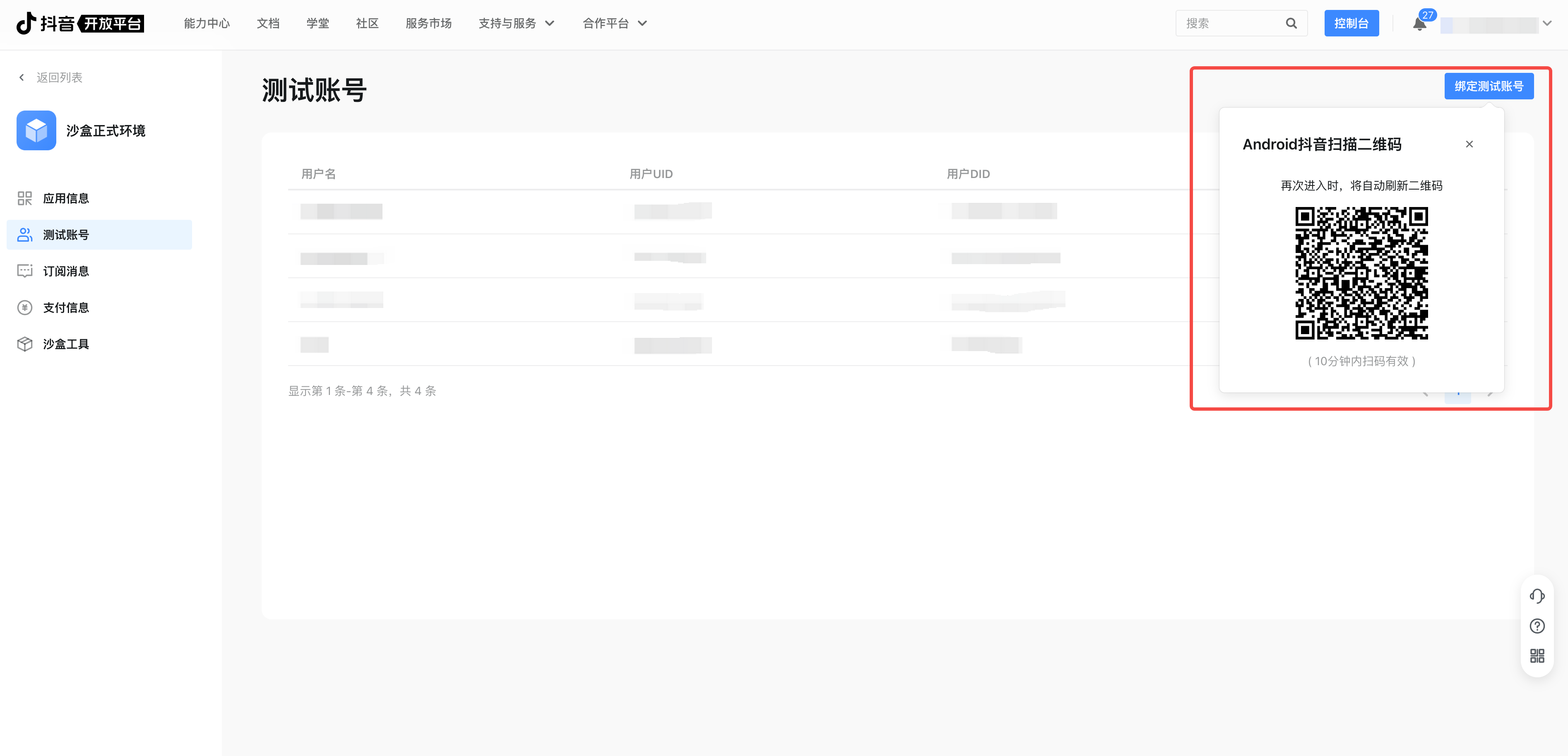Viewport: 1568px width, 756px height.
Task: Click the back chevron beside 返回列表
Action: point(22,77)
